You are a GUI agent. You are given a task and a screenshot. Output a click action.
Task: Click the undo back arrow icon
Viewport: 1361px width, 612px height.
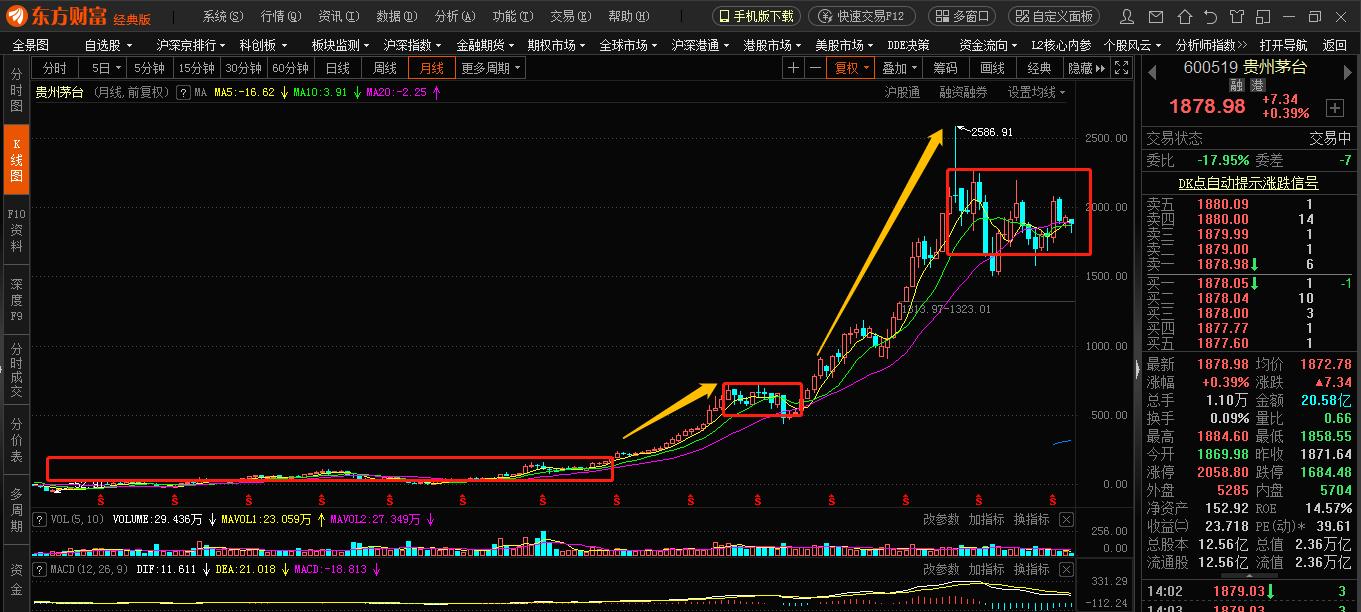(1211, 16)
